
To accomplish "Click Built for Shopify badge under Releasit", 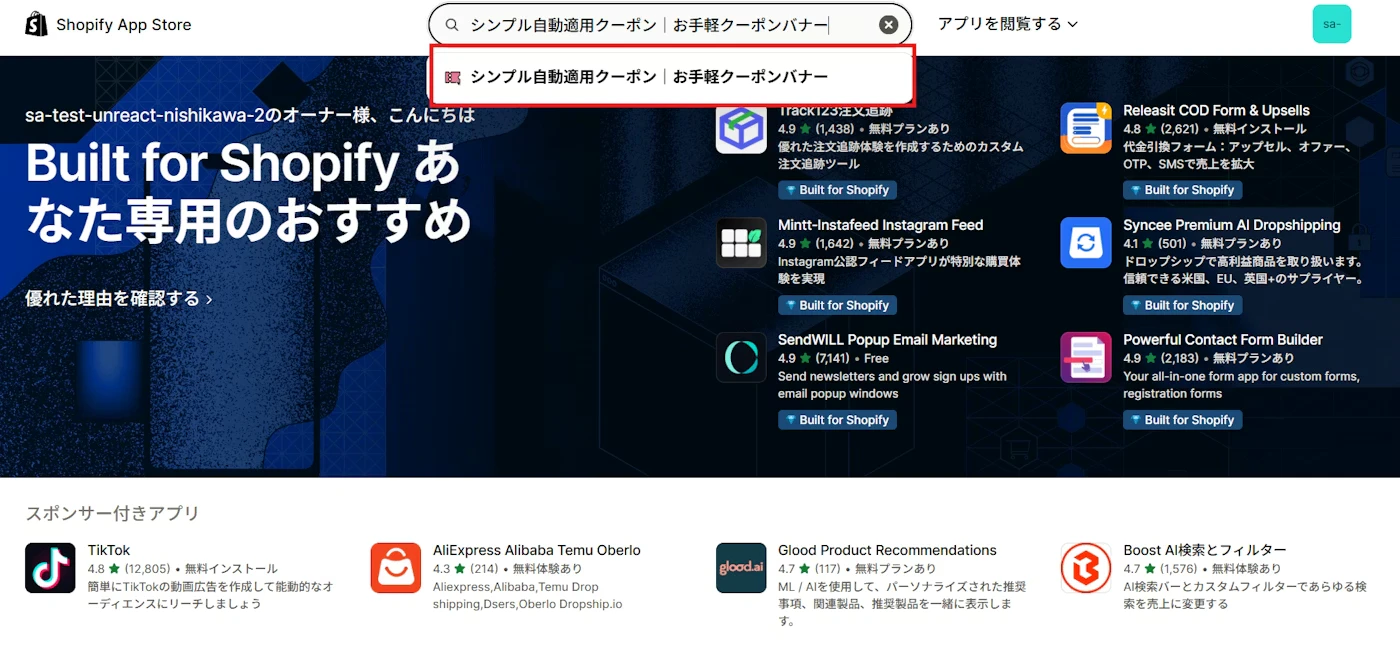I will click(1182, 190).
